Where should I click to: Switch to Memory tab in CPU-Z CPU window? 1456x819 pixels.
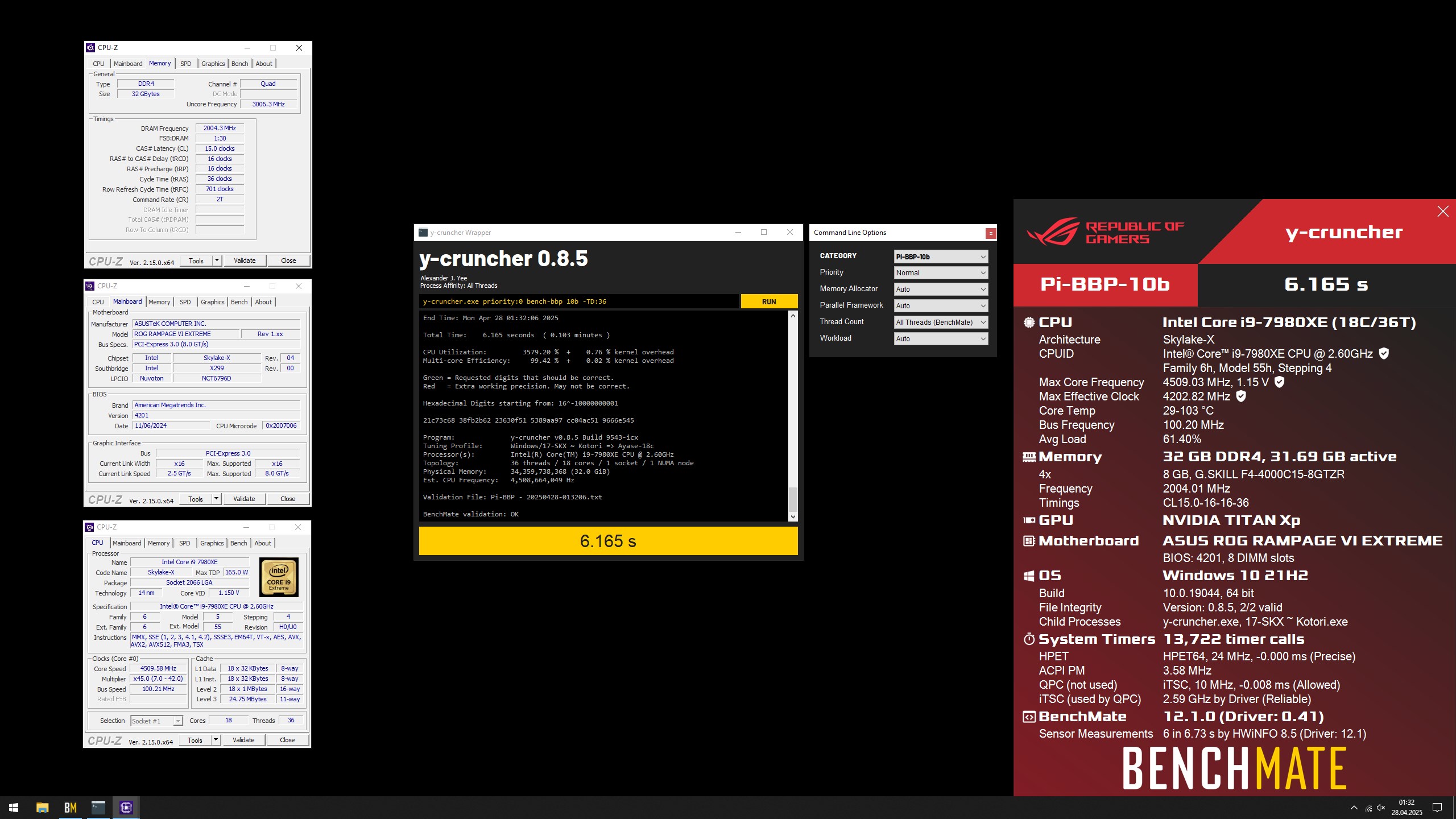(159, 543)
